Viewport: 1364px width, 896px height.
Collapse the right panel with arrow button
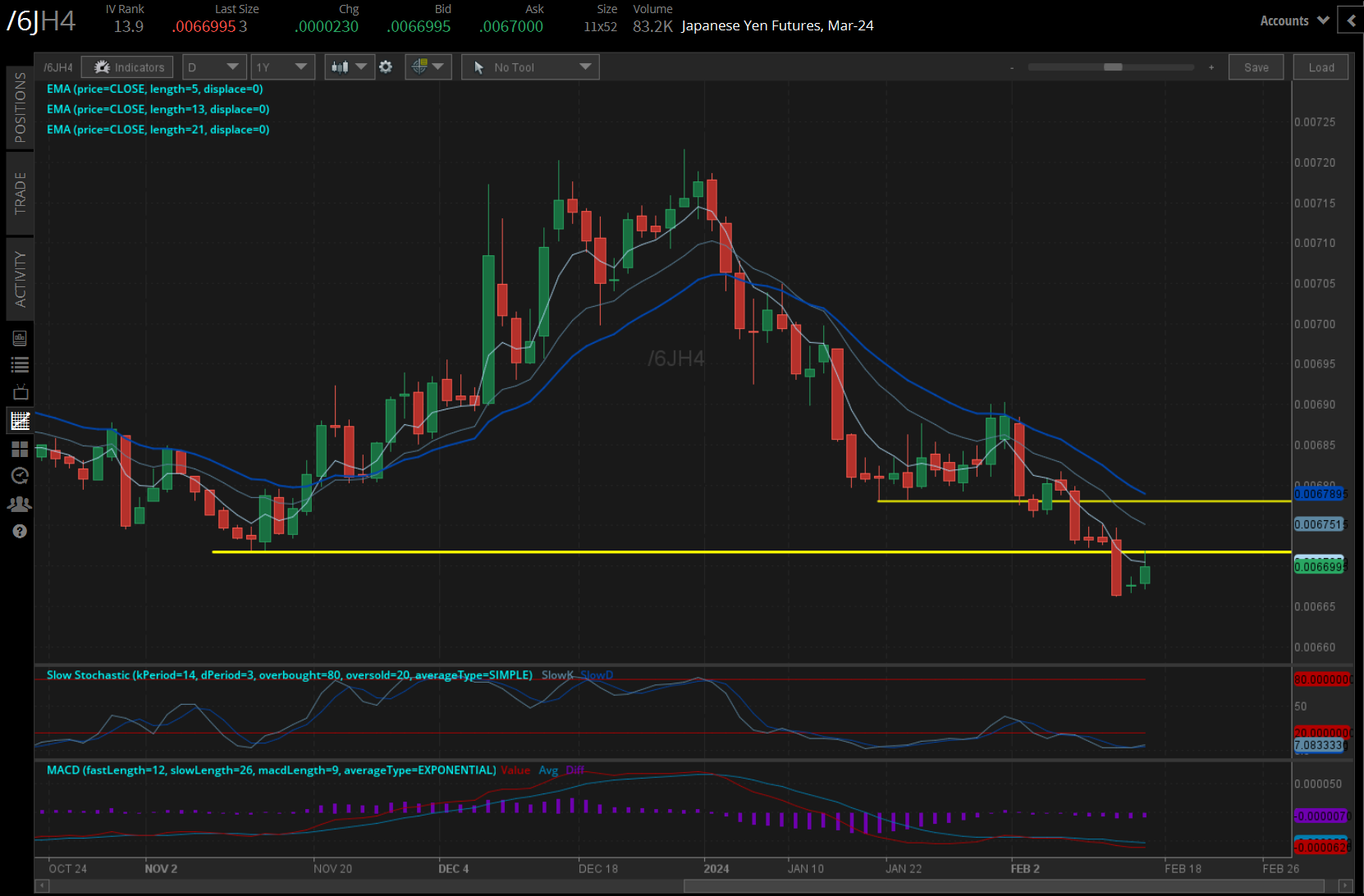1350,21
